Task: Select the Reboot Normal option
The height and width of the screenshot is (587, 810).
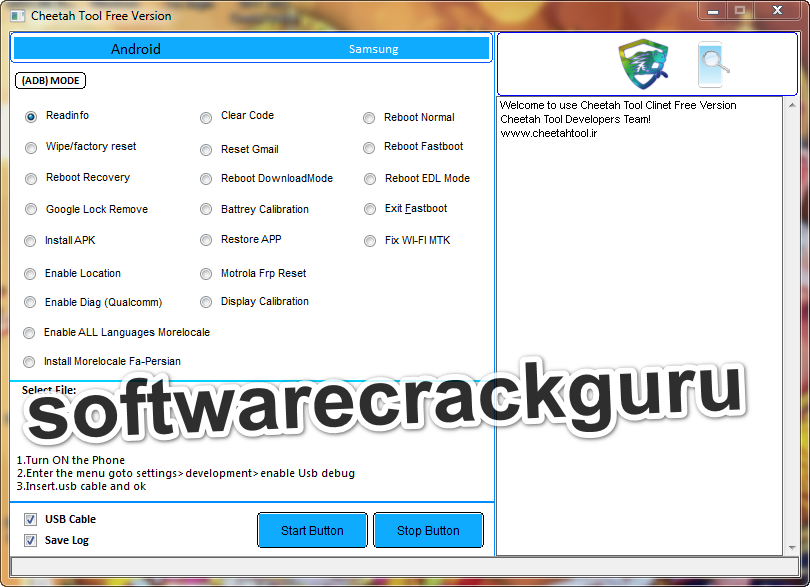Action: coord(369,118)
